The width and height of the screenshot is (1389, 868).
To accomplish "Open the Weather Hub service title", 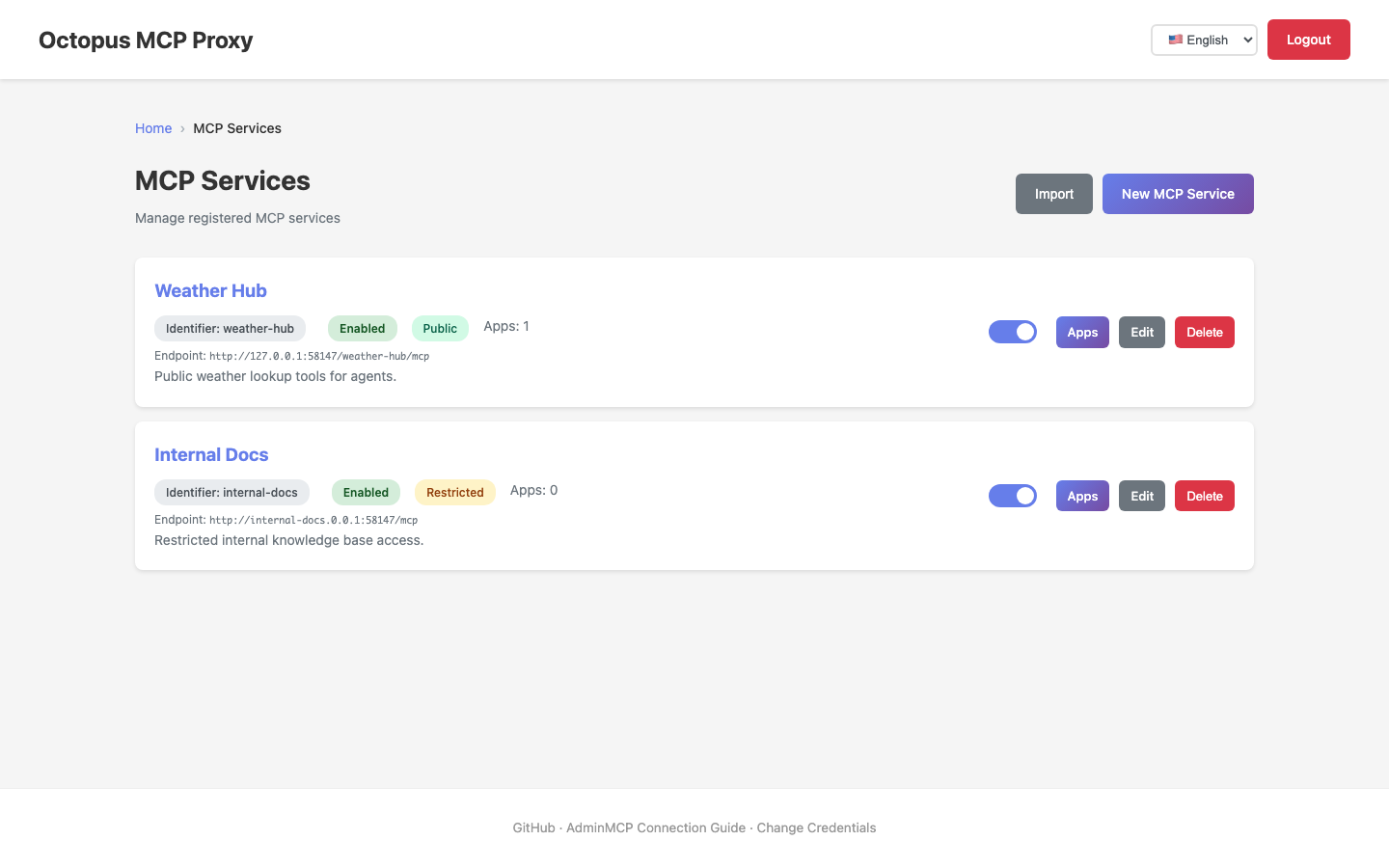I will click(x=210, y=290).
